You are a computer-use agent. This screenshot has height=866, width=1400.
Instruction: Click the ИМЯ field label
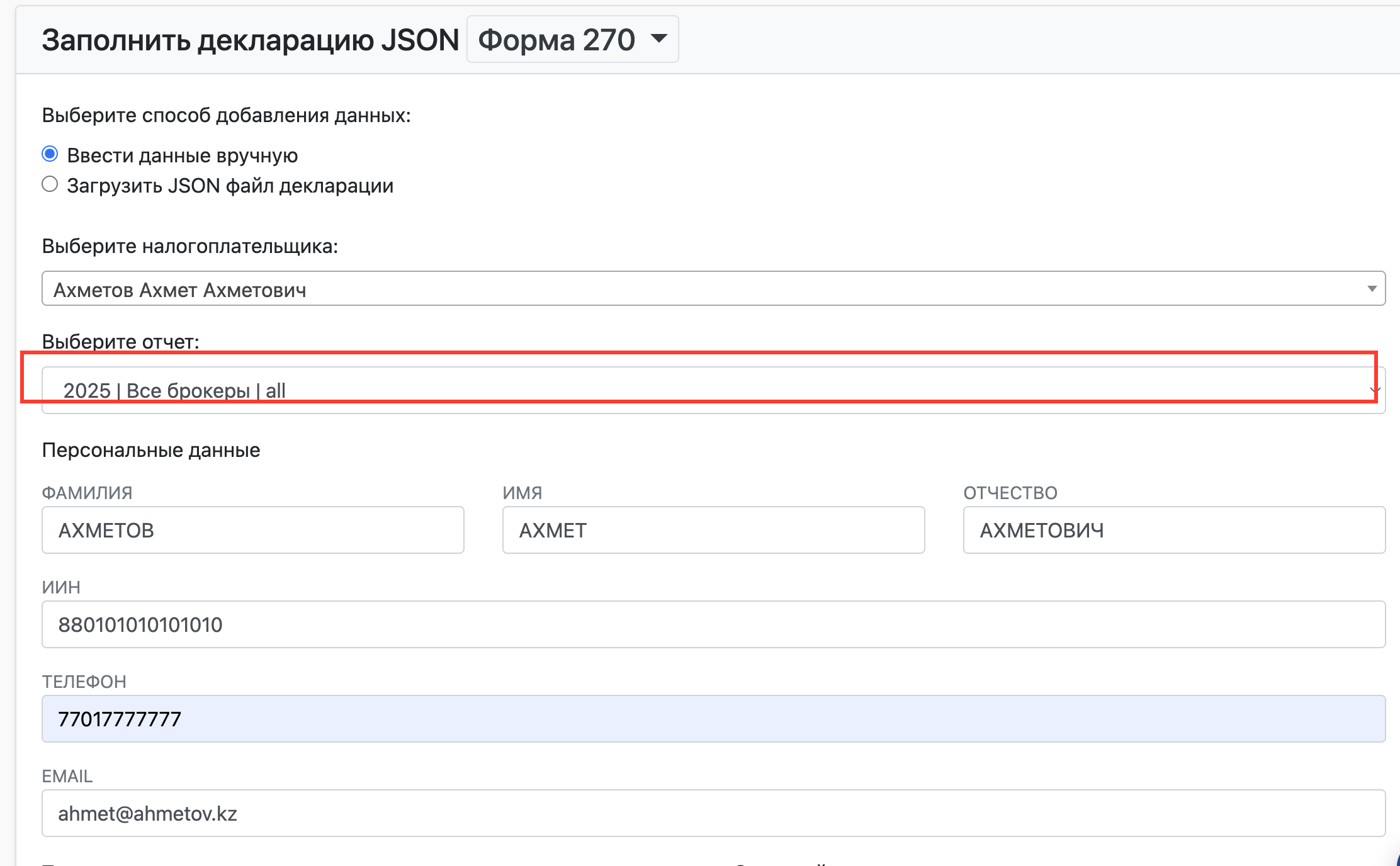pos(522,493)
